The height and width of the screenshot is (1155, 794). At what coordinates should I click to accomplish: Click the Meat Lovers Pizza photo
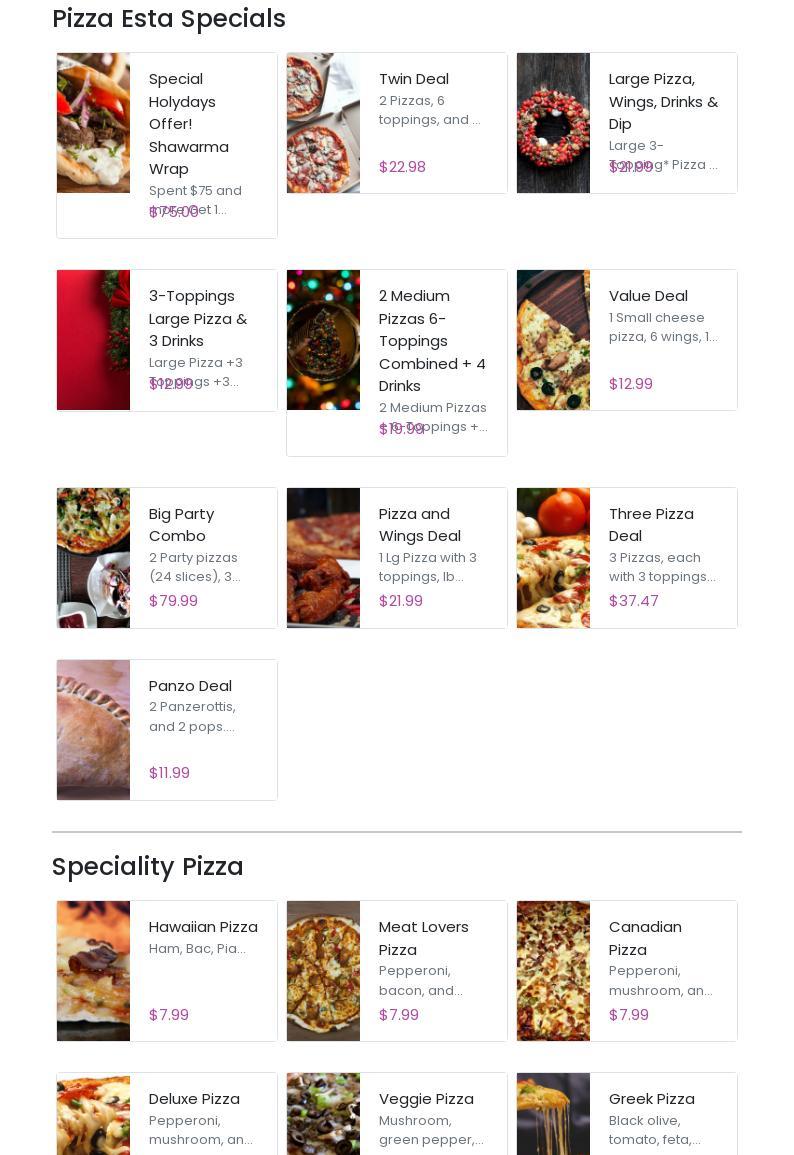pos(323,971)
